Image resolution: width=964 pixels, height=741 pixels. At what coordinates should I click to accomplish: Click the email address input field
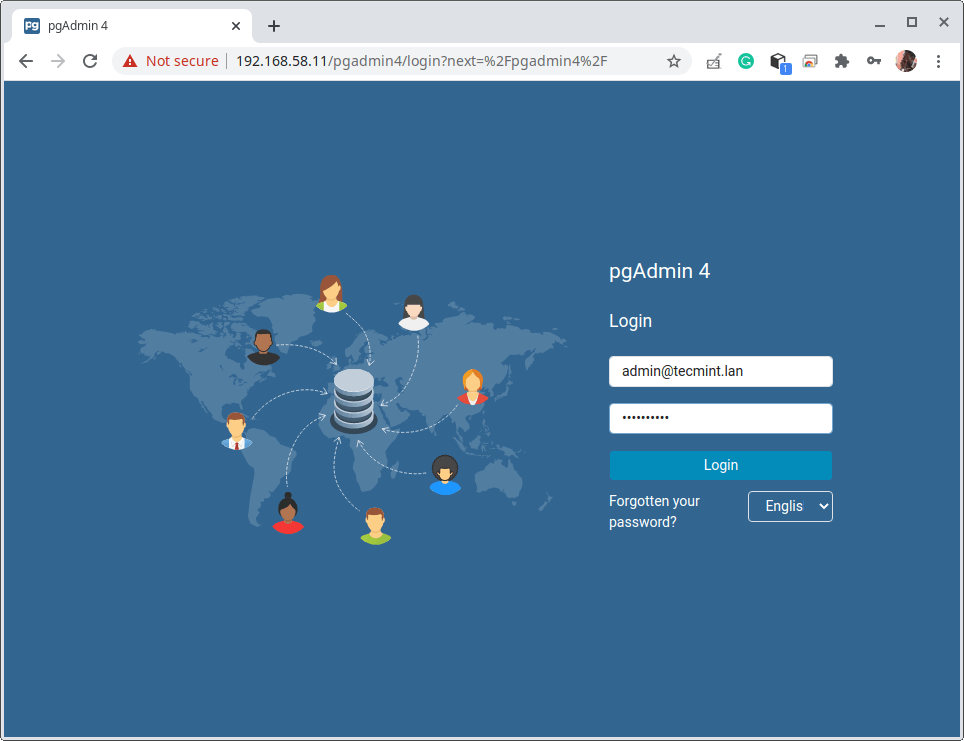click(720, 371)
